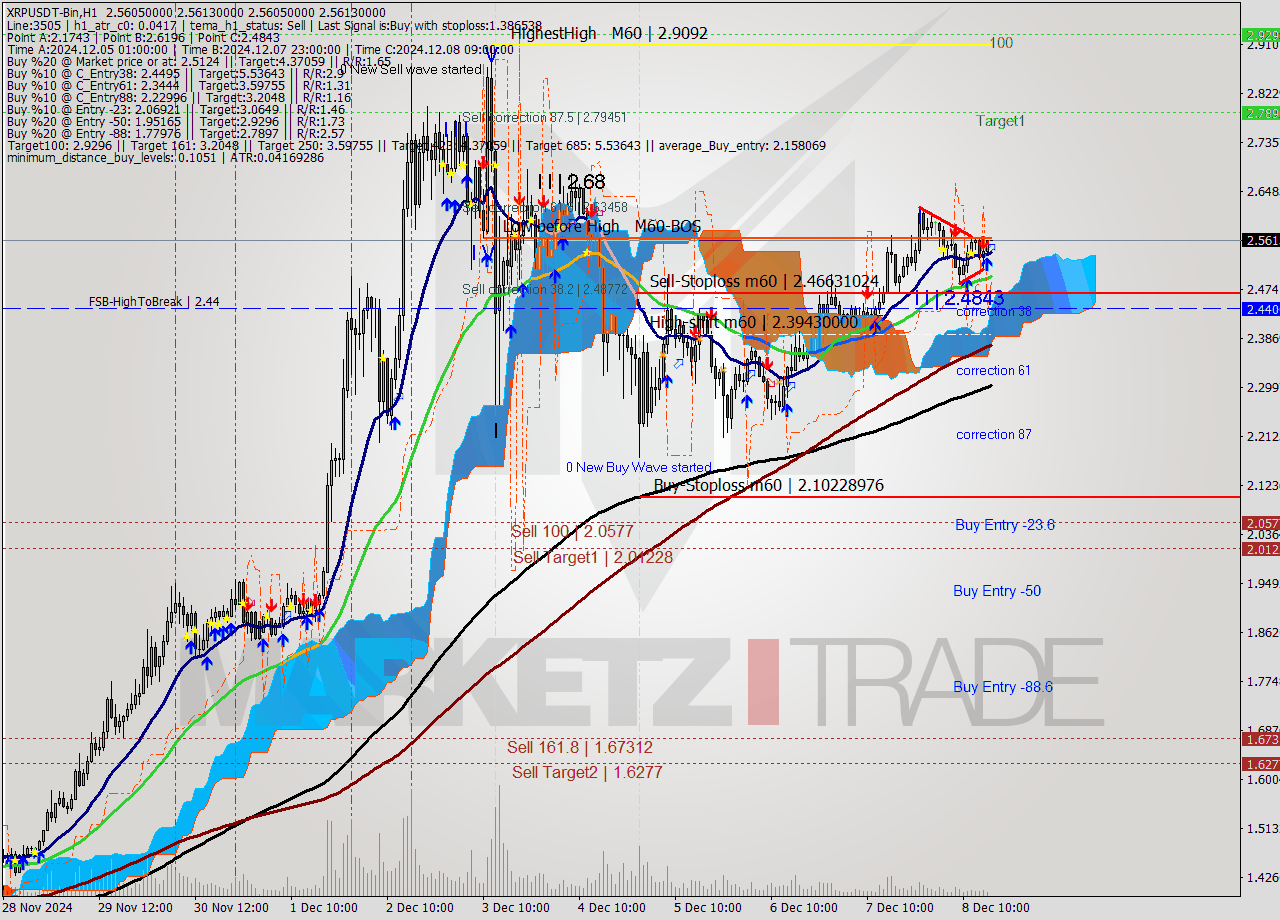
Task: Click the '3 Dec 10:00' time axis label
Action: [x=516, y=908]
